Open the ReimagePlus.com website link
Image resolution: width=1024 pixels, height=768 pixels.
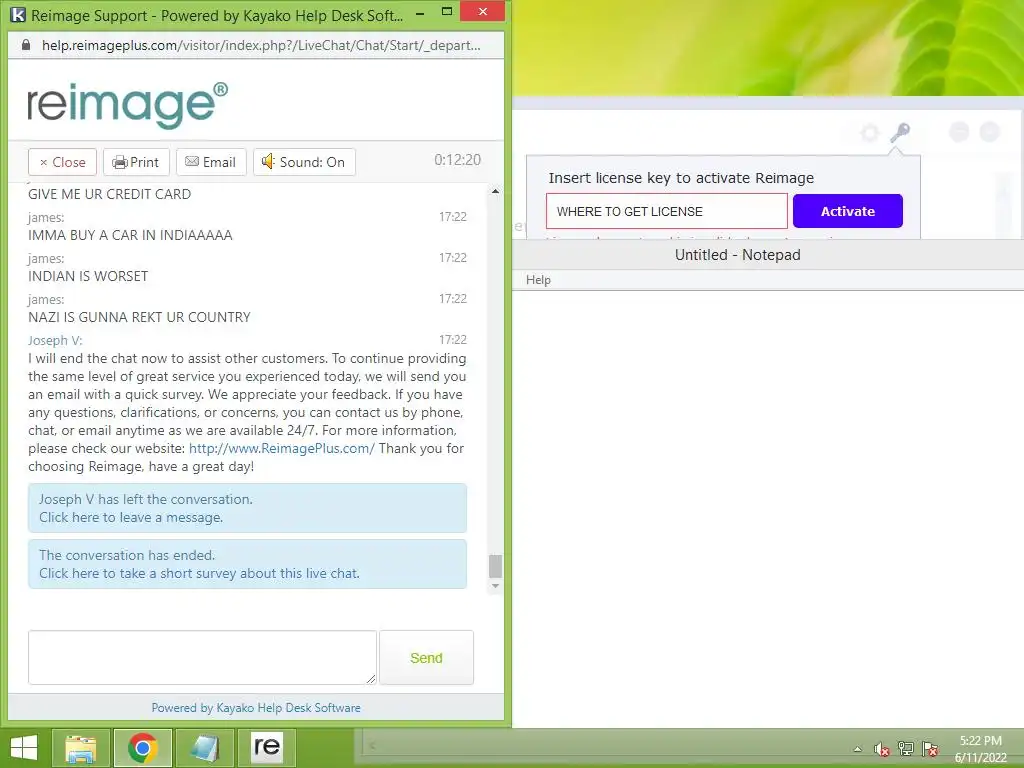[x=281, y=449]
